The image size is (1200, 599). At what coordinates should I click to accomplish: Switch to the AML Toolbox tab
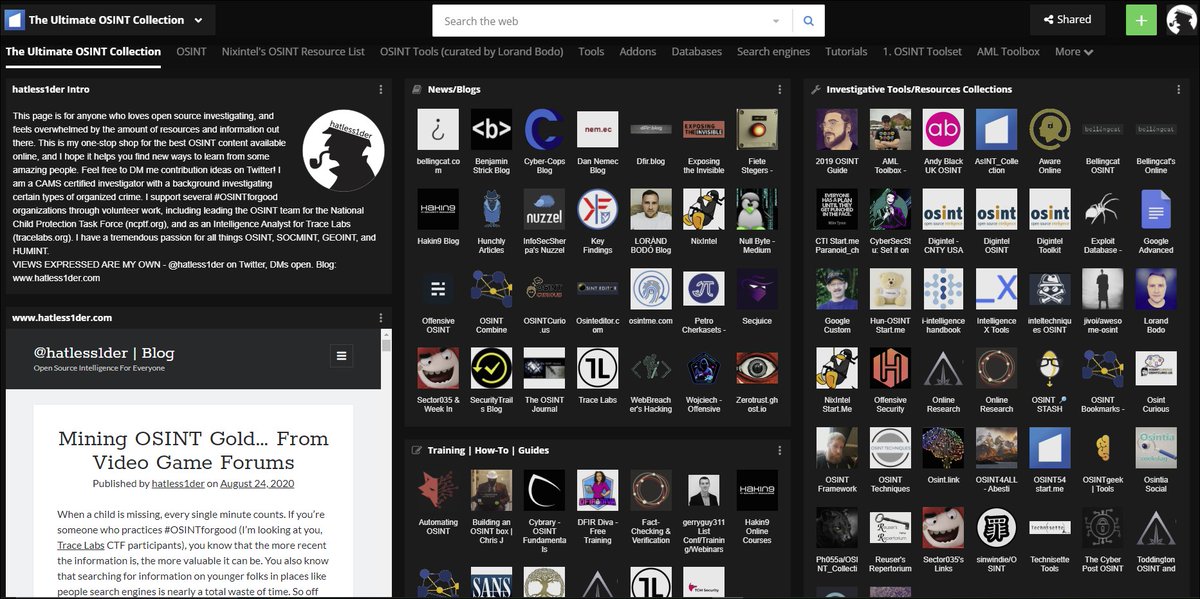pyautogui.click(x=1008, y=51)
